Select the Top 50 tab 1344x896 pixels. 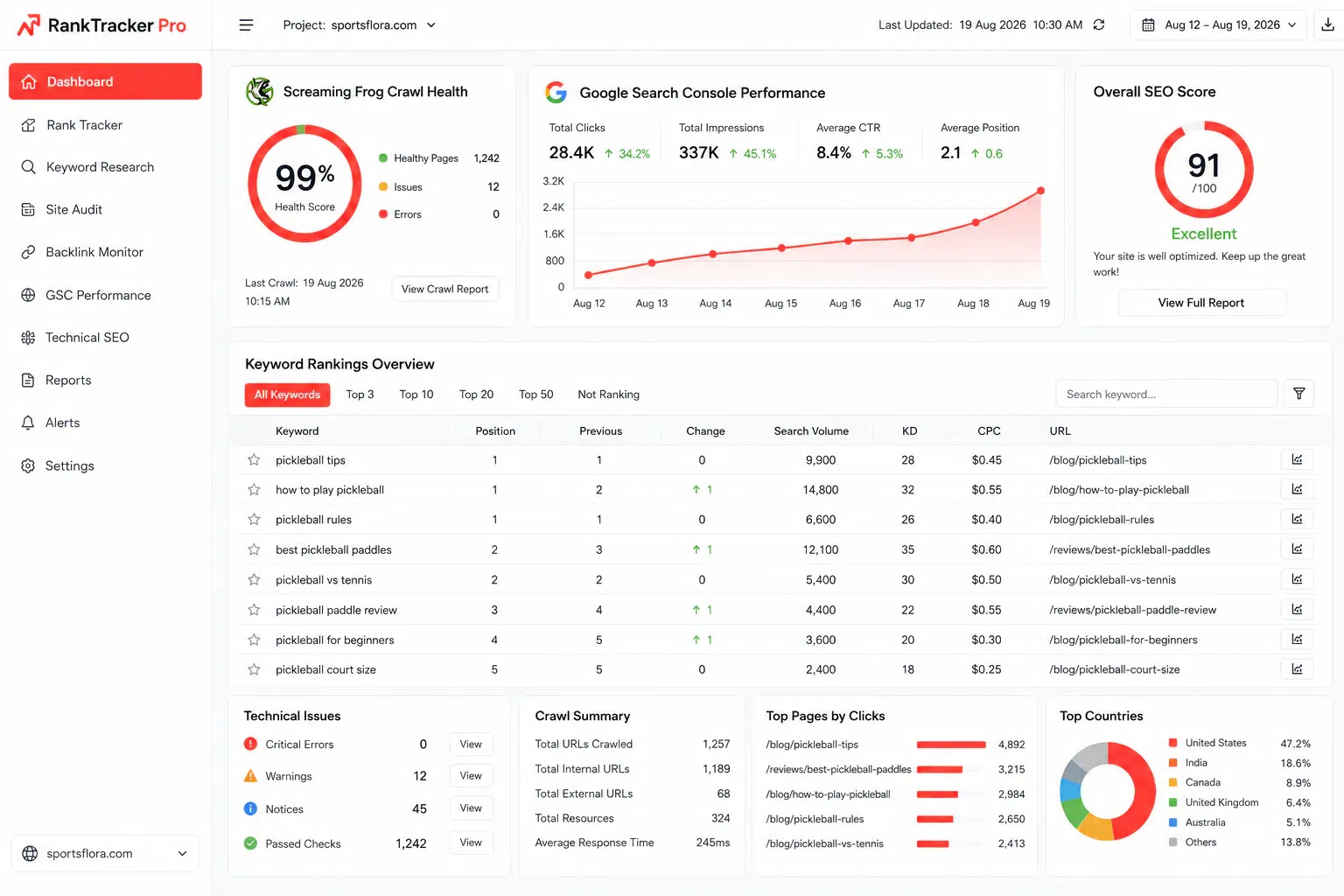pyautogui.click(x=536, y=395)
